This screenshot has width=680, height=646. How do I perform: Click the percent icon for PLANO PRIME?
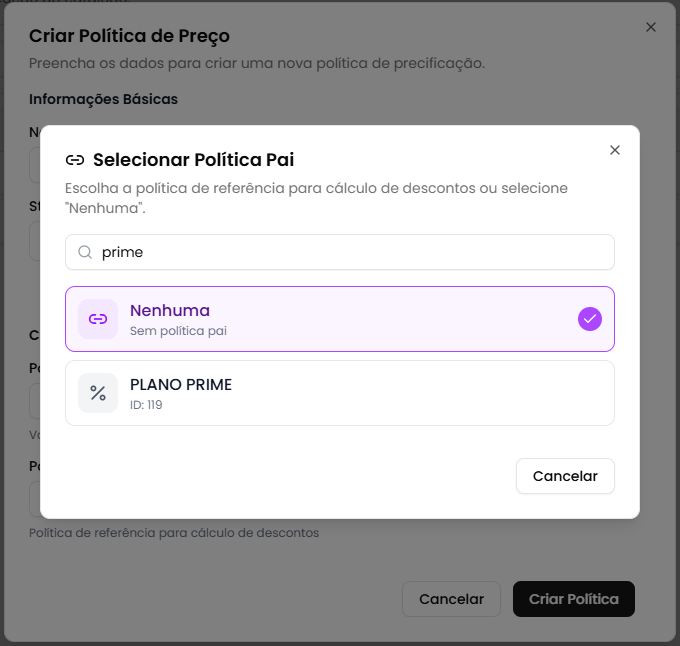tap(98, 393)
